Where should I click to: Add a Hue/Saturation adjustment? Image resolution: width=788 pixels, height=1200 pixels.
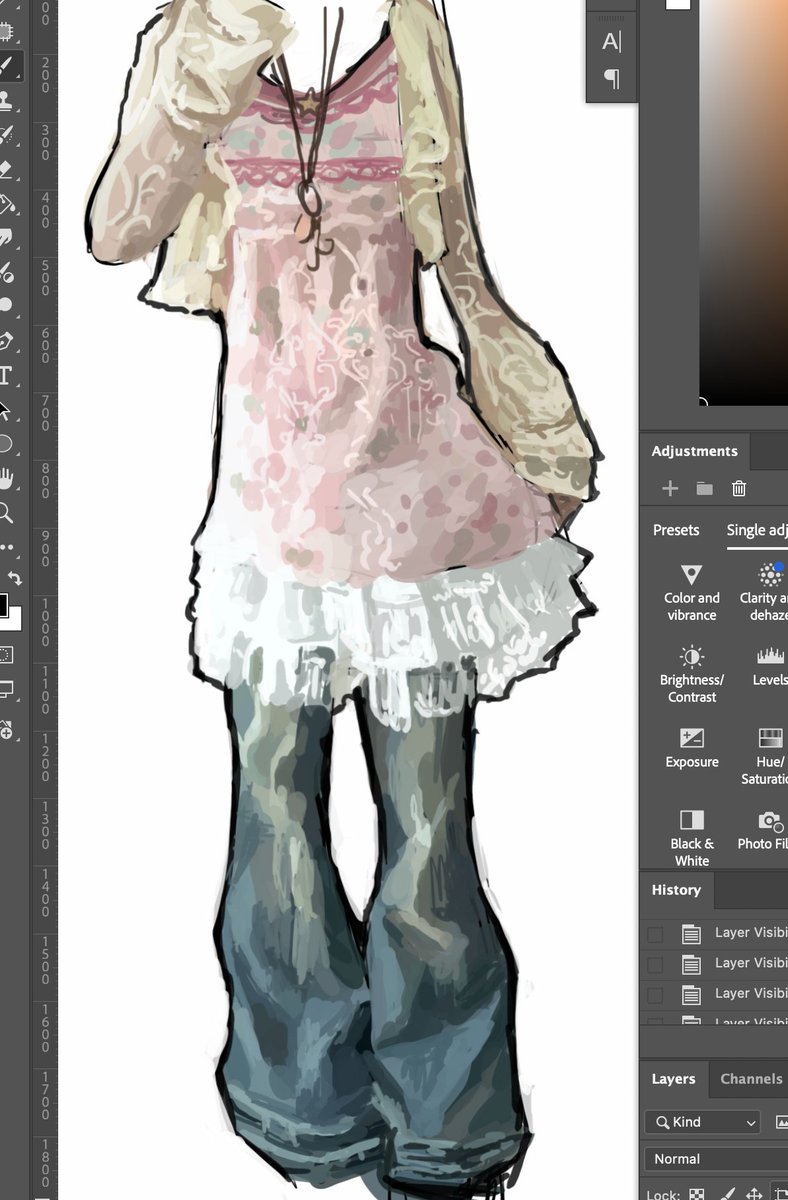pyautogui.click(x=767, y=756)
